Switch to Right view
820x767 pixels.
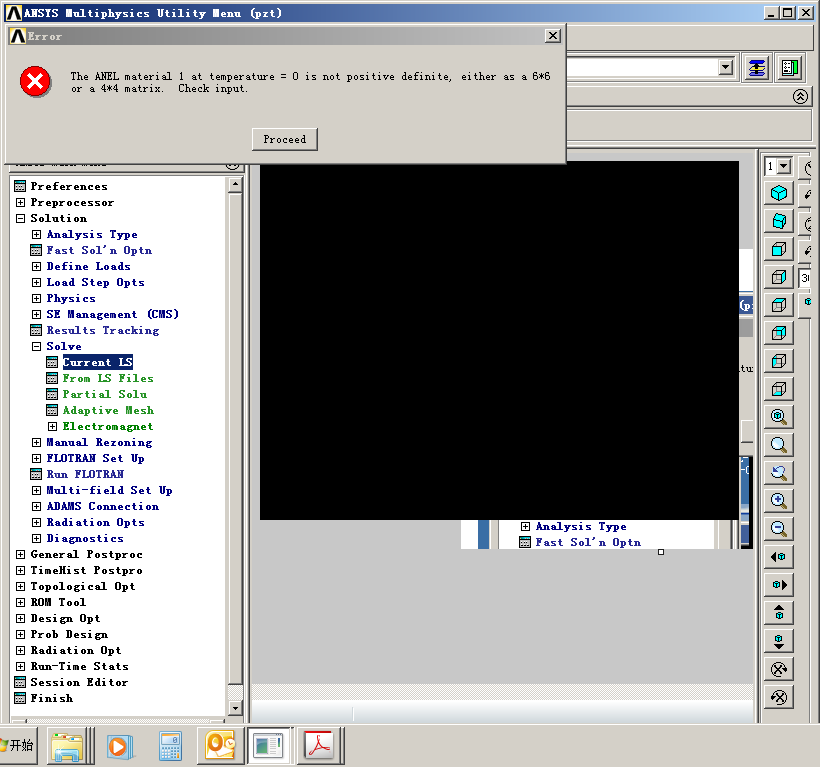[x=779, y=277]
